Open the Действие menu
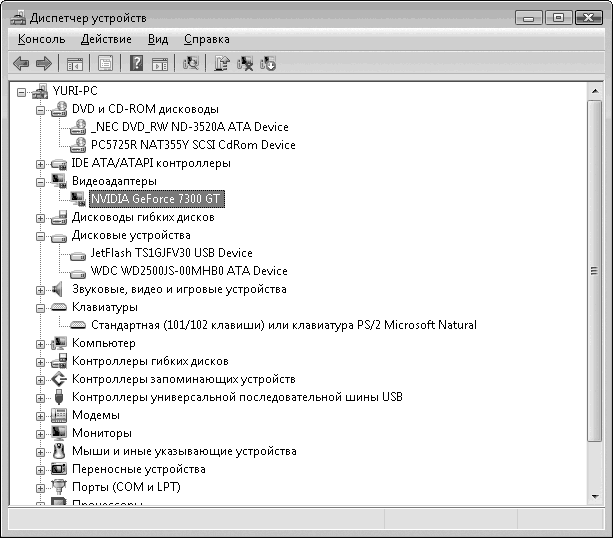The height and width of the screenshot is (538, 613). coord(106,39)
